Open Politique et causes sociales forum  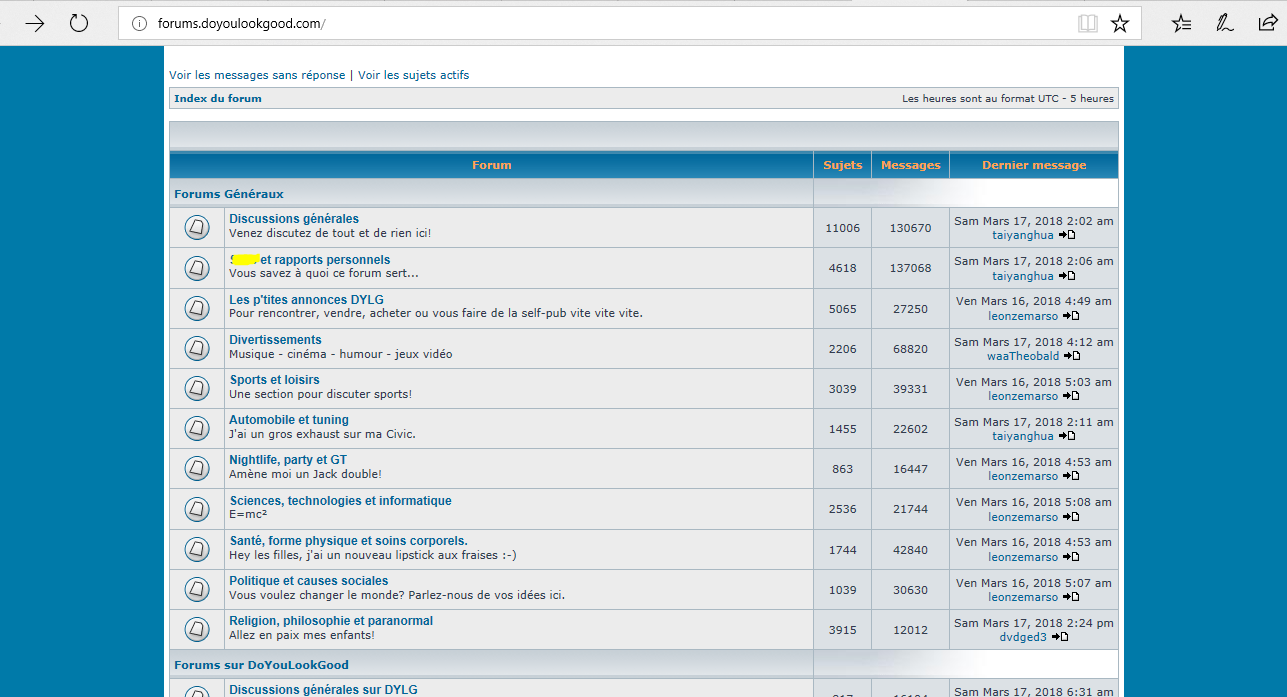point(308,581)
